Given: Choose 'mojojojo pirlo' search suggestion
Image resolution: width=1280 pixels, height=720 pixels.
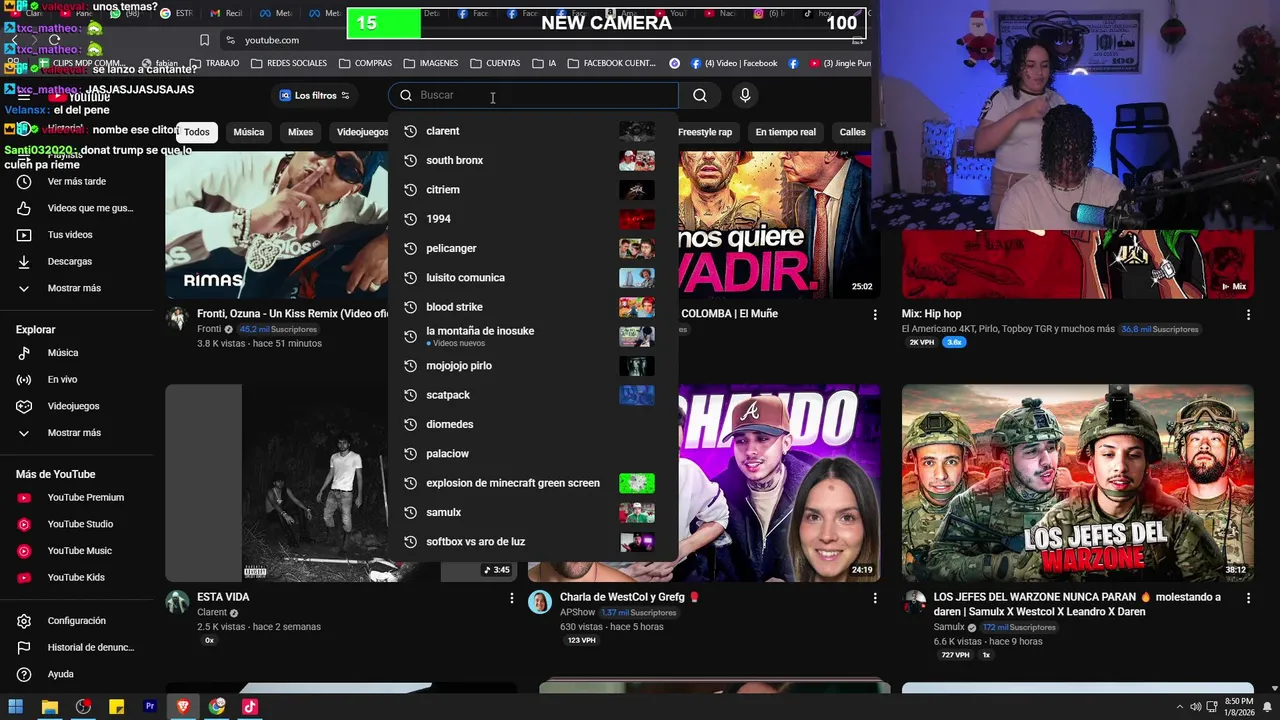Looking at the screenshot, I should [533, 366].
